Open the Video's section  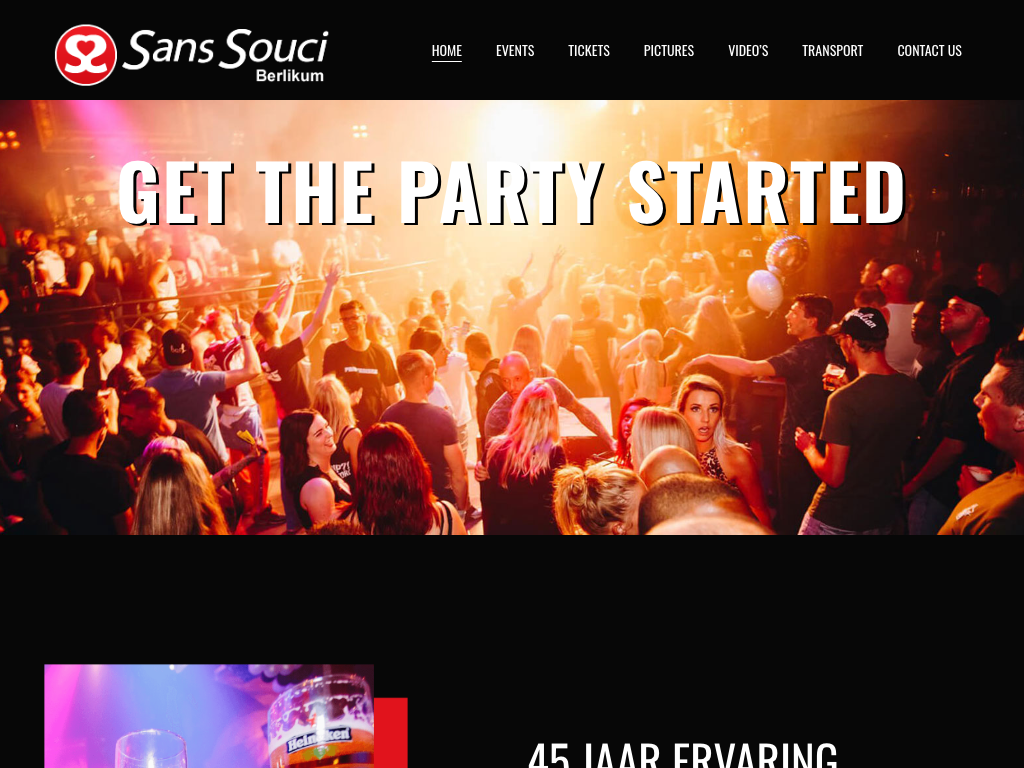click(x=748, y=50)
